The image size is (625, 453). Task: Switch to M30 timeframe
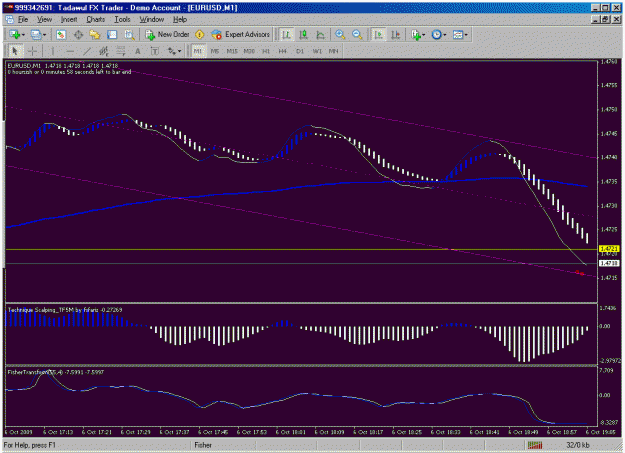point(249,51)
